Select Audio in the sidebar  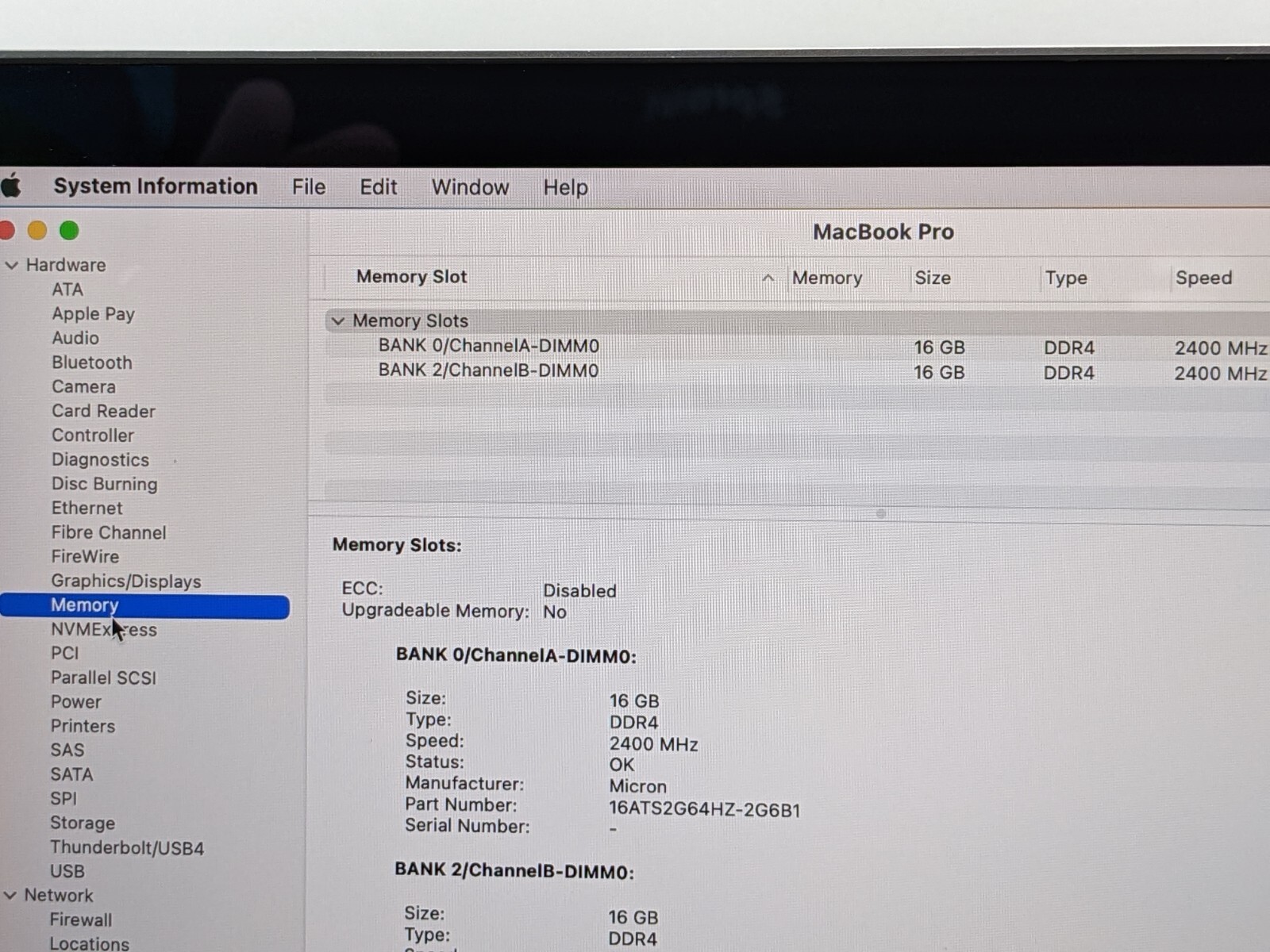point(75,338)
